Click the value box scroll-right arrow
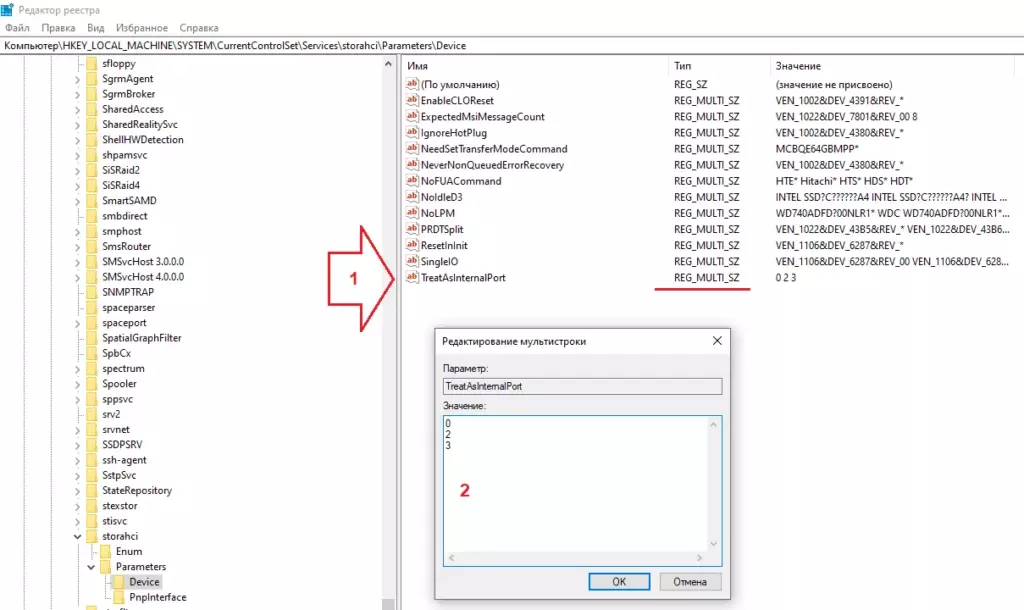1024x610 pixels. 699,558
